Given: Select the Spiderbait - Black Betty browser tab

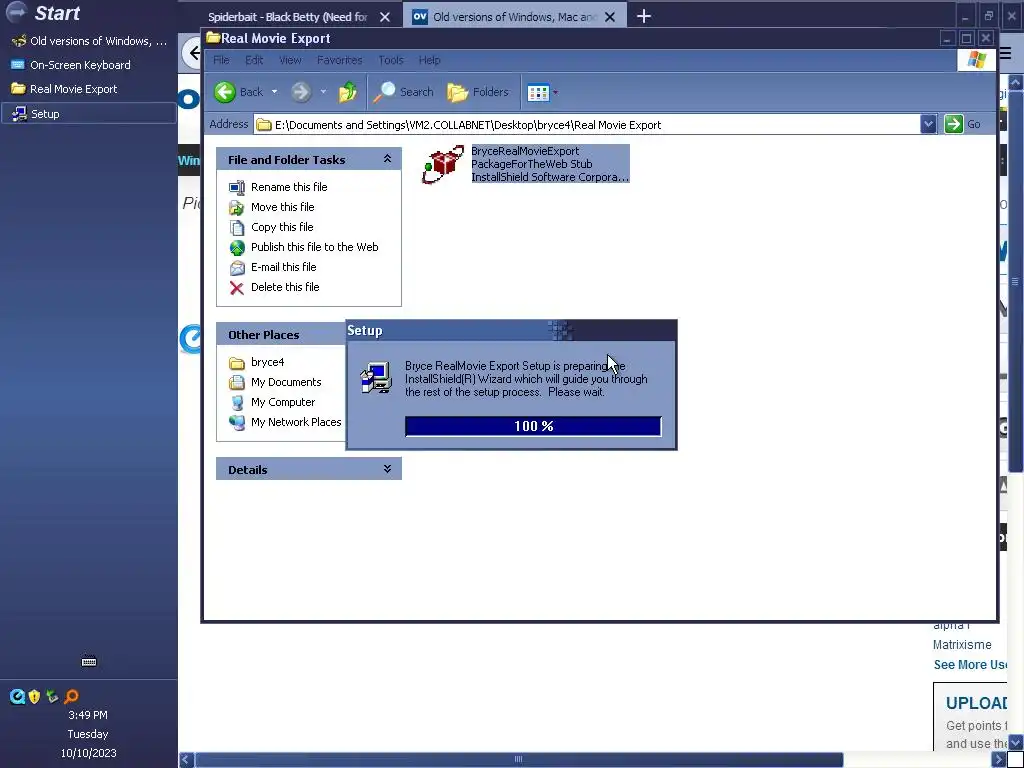Looking at the screenshot, I should point(287,17).
